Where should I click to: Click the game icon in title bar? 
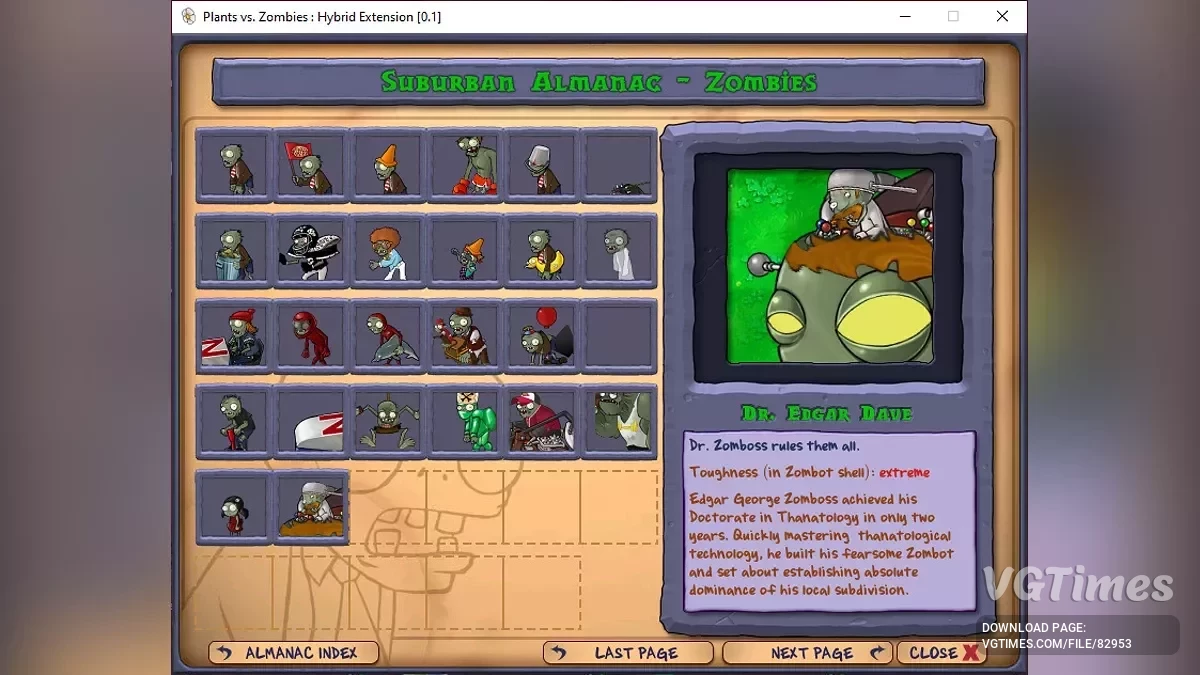click(188, 16)
